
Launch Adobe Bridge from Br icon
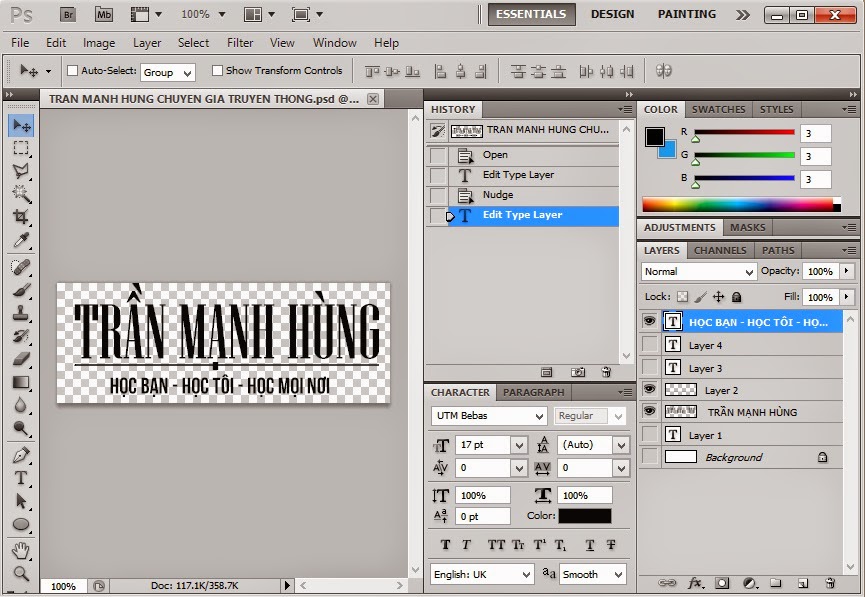[x=68, y=14]
